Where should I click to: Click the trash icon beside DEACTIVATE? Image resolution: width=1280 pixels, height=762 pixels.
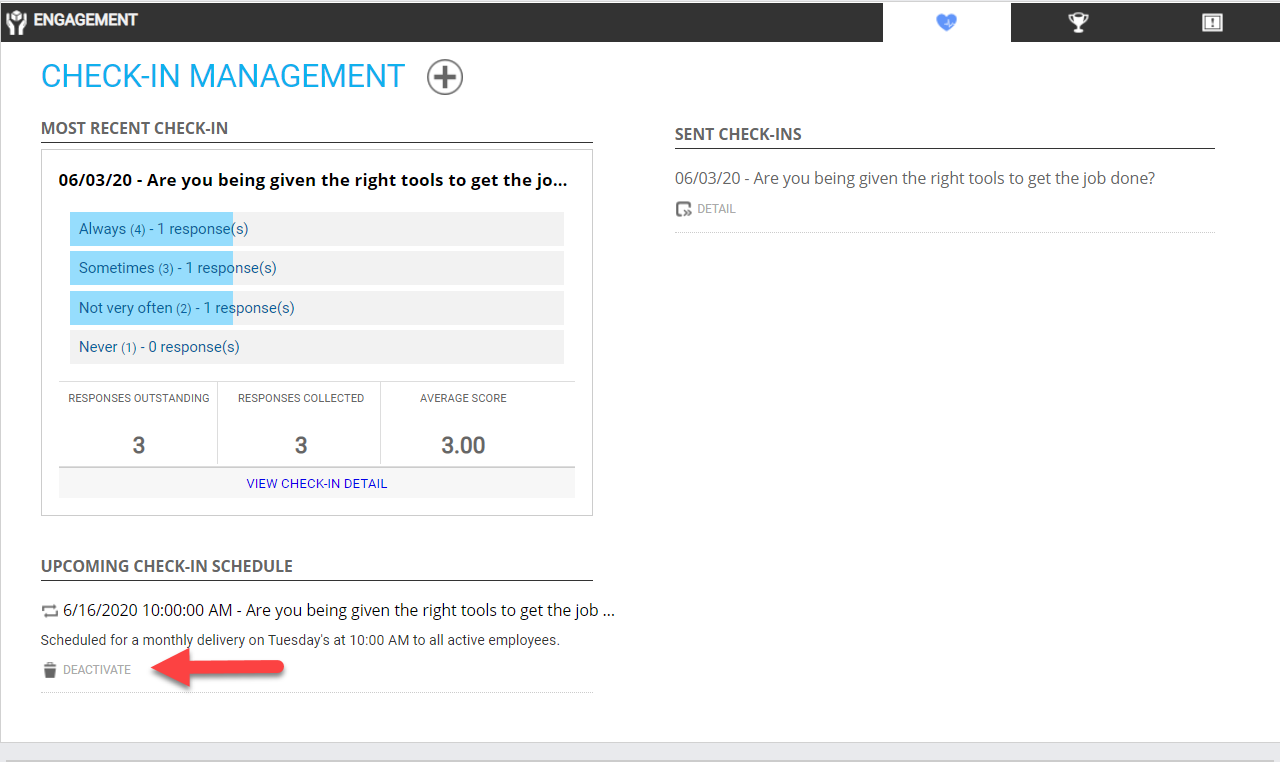[x=48, y=669]
